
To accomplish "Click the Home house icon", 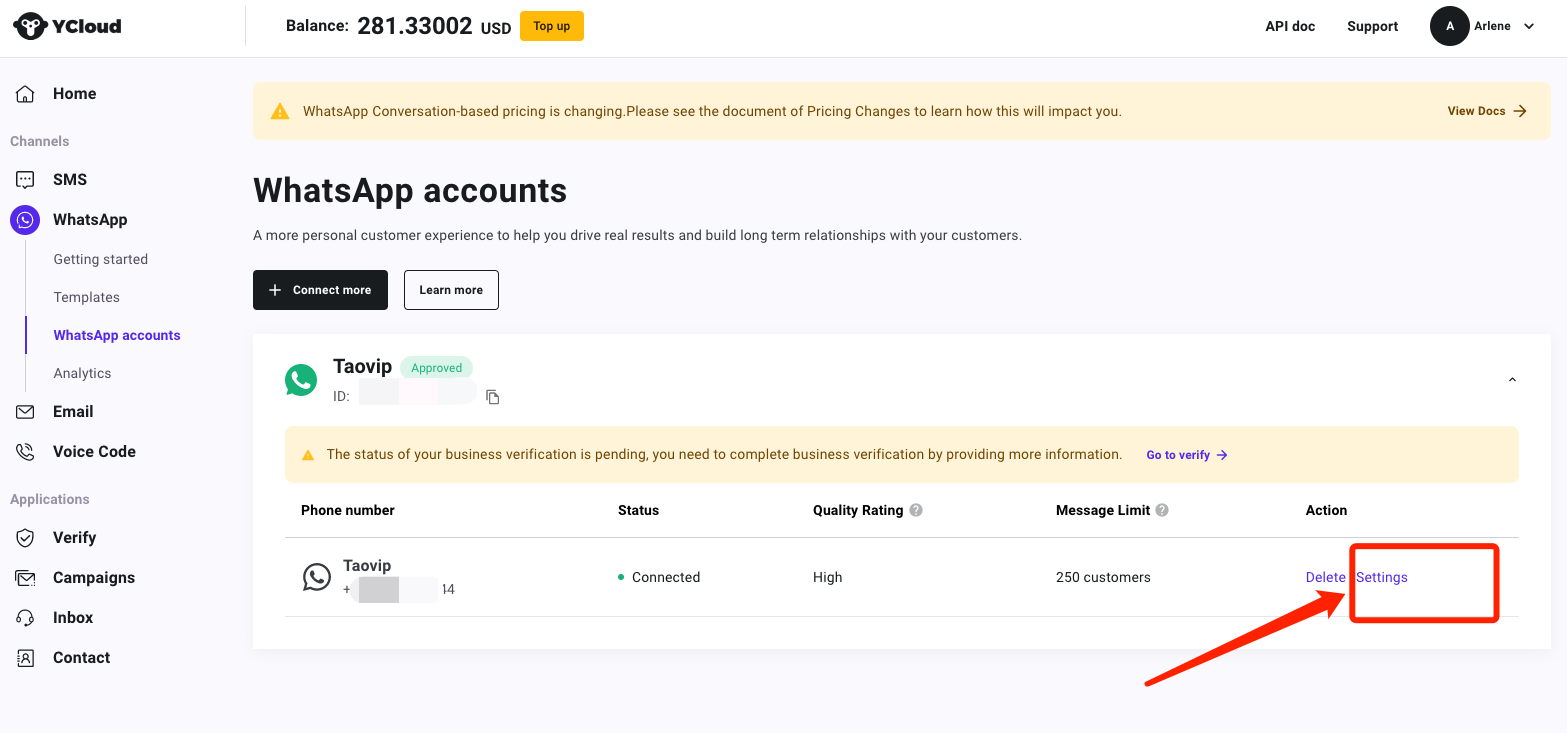I will click(x=25, y=94).
